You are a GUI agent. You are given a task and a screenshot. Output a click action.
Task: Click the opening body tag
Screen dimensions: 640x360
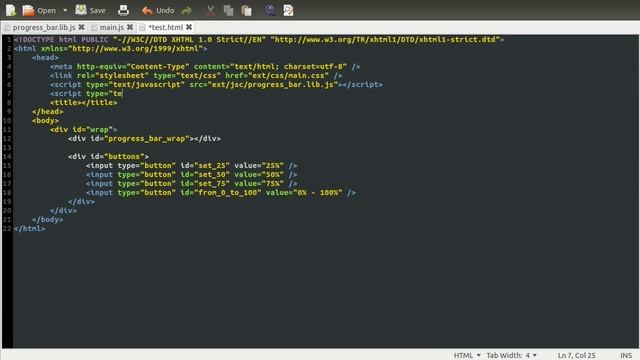(45, 120)
